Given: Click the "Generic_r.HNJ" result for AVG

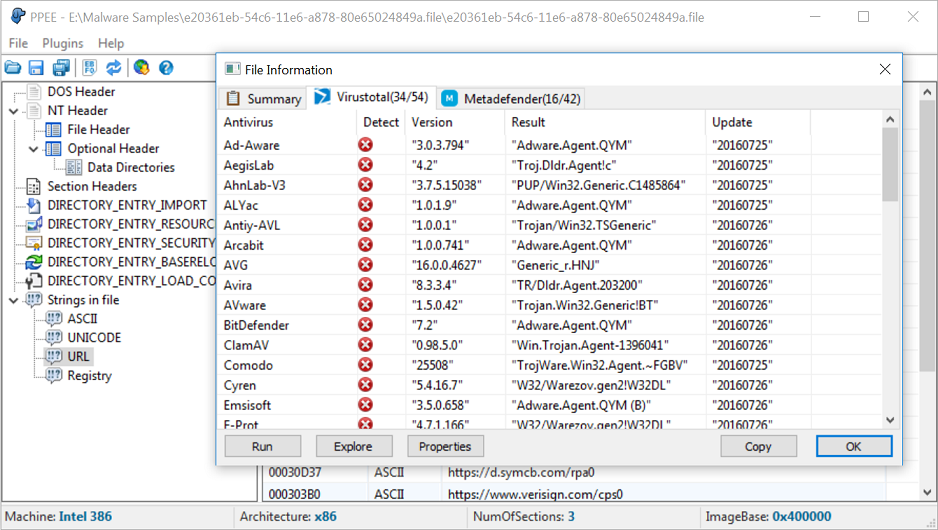Looking at the screenshot, I should coord(555,265).
